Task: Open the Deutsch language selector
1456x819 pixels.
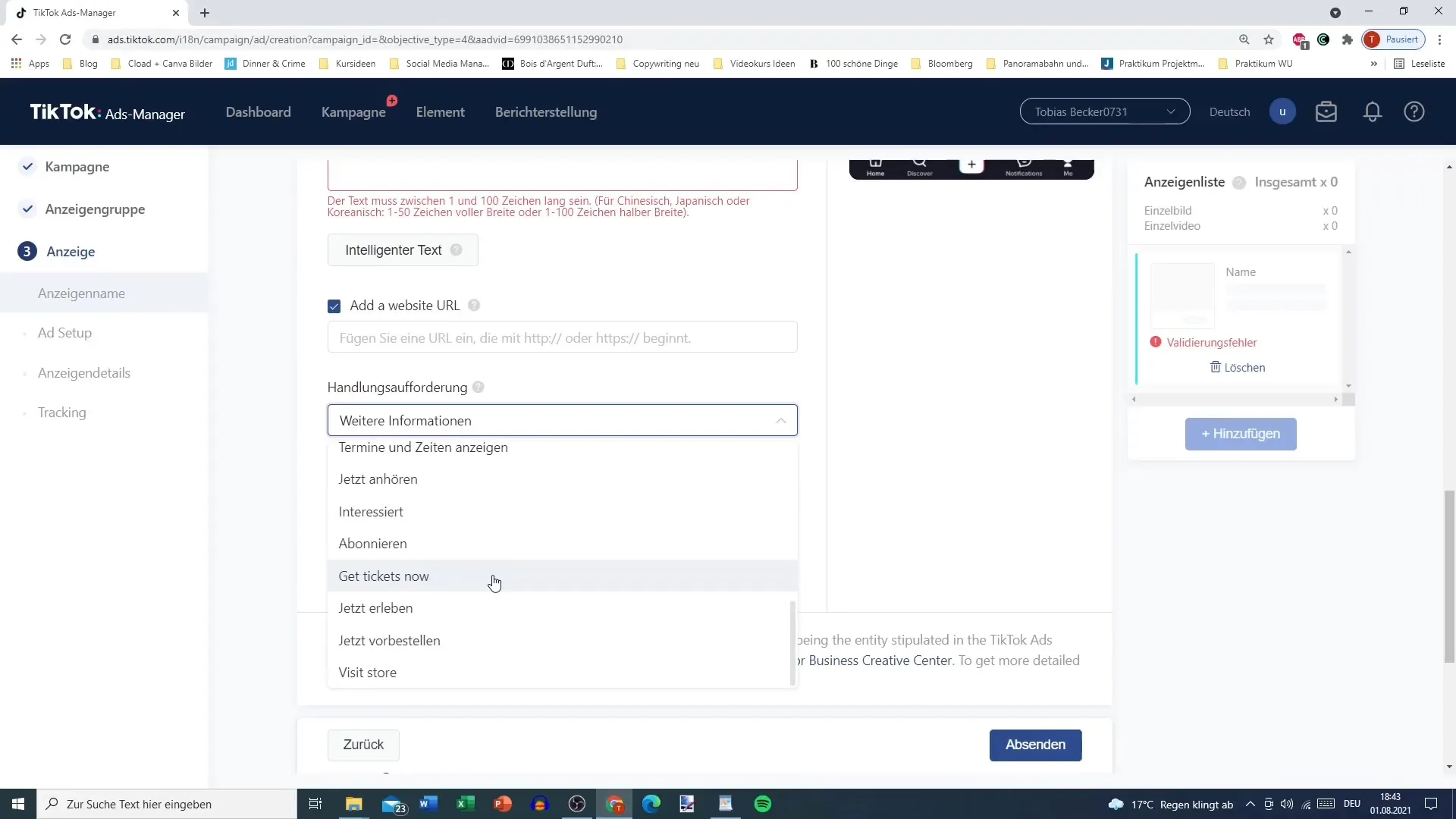Action: point(1229,112)
